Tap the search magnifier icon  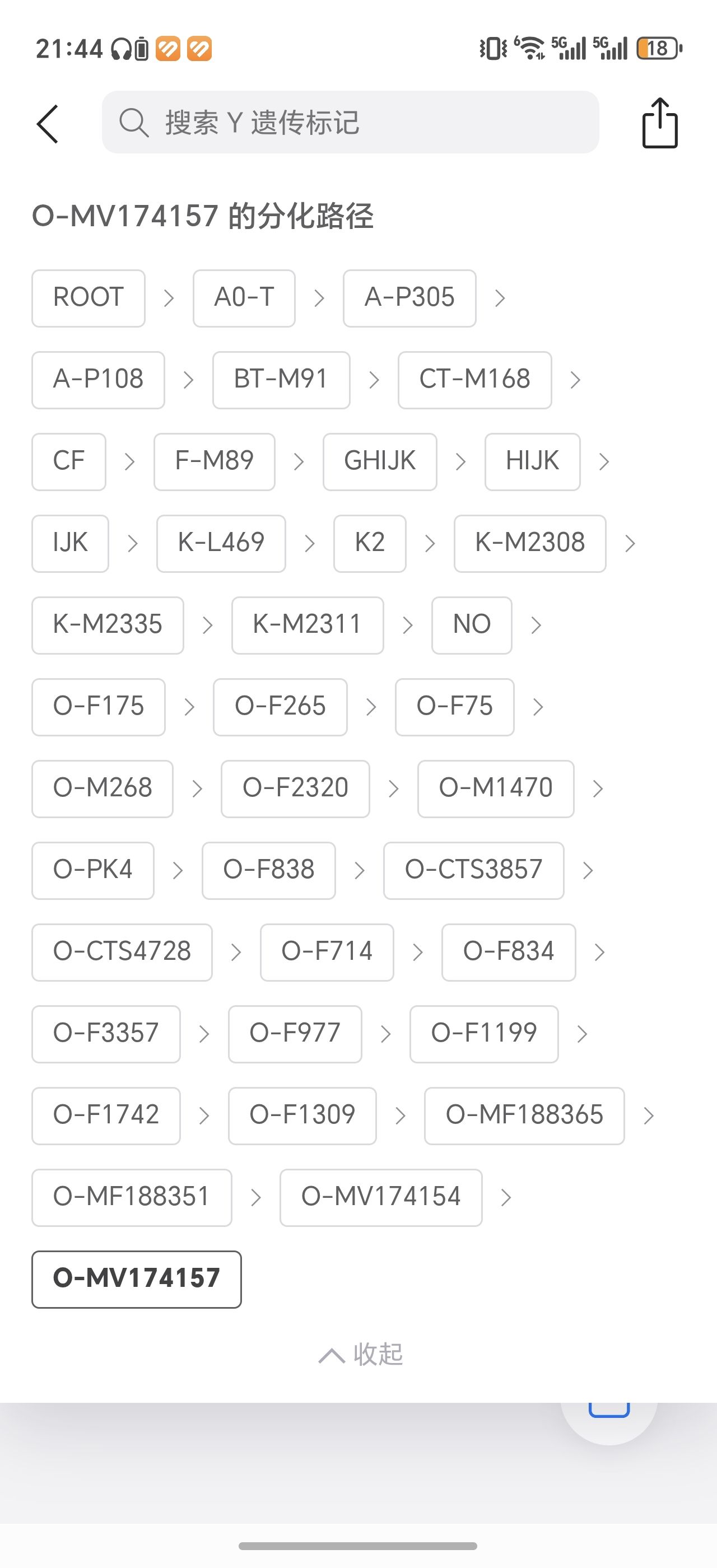click(133, 123)
